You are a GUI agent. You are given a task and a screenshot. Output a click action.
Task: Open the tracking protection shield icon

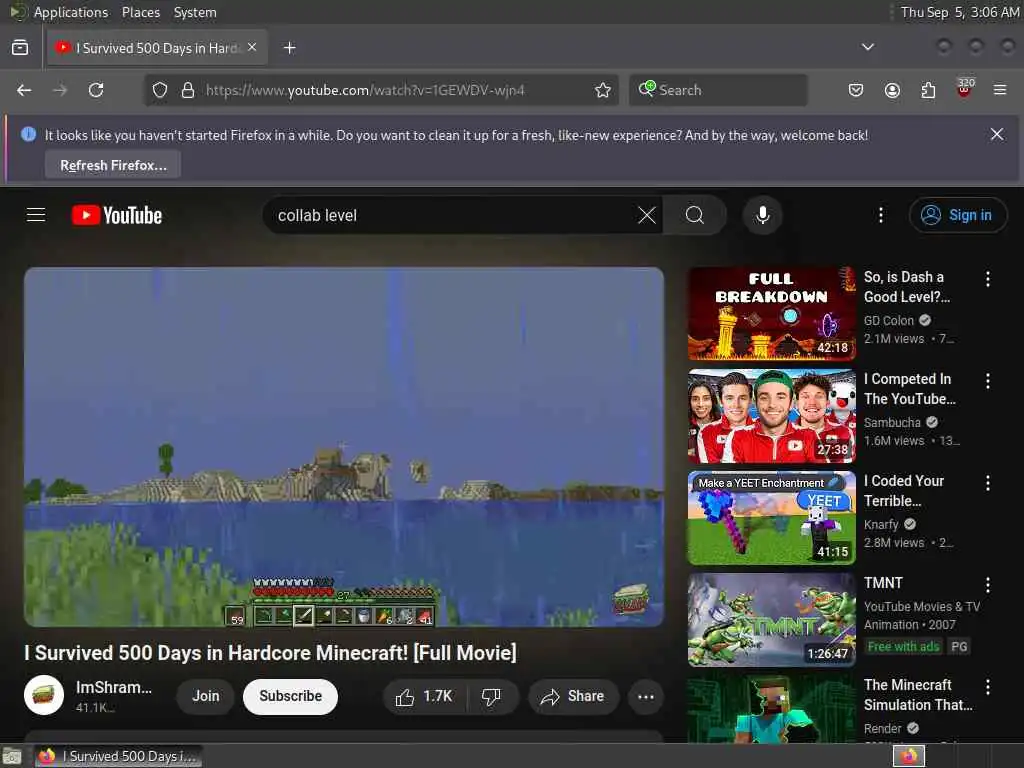tap(160, 90)
